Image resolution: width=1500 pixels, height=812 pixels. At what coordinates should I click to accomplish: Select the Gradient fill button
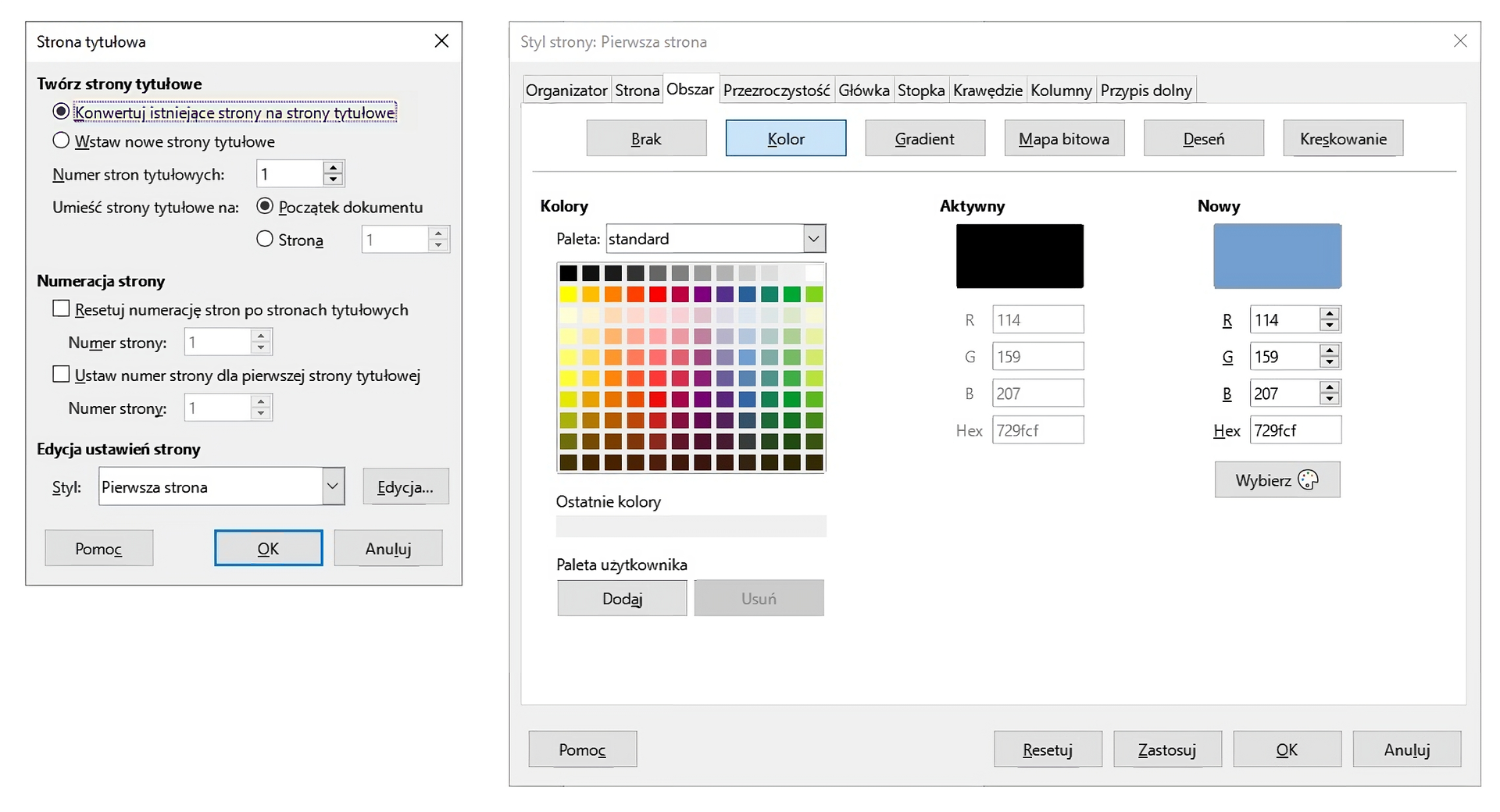925,138
